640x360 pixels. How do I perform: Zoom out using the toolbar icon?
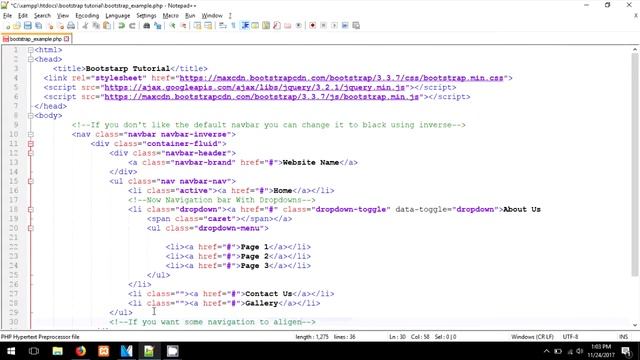point(184,26)
